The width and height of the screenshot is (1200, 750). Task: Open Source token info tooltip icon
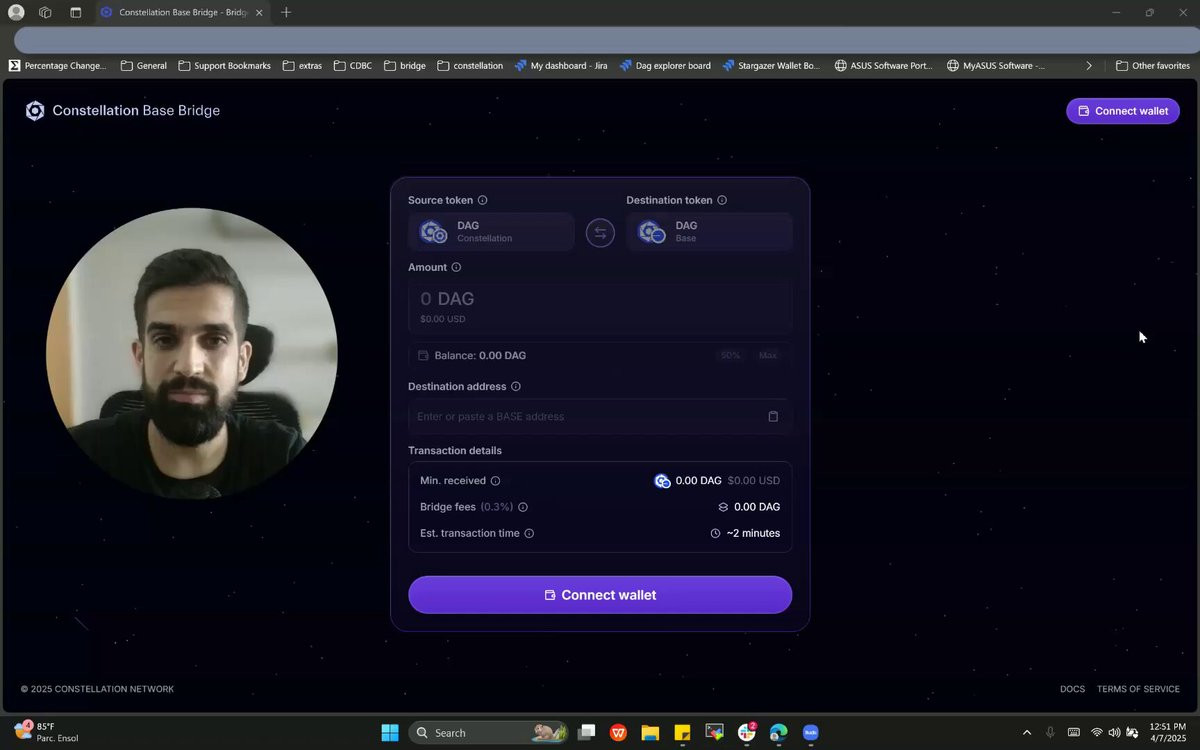(483, 200)
